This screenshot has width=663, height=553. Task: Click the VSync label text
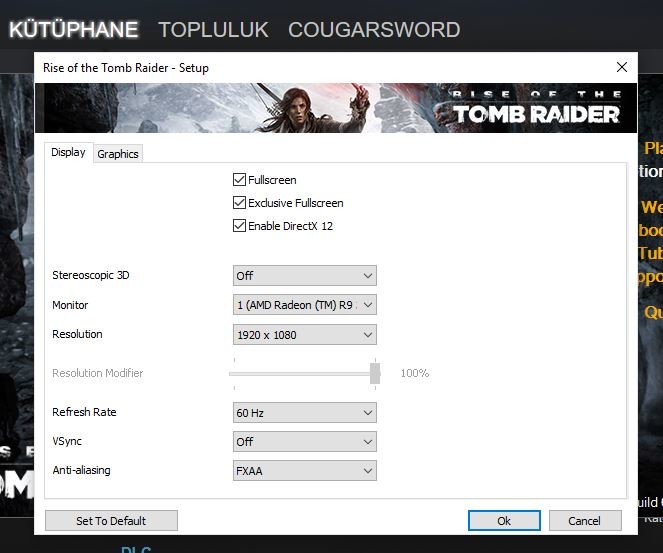click(x=67, y=441)
